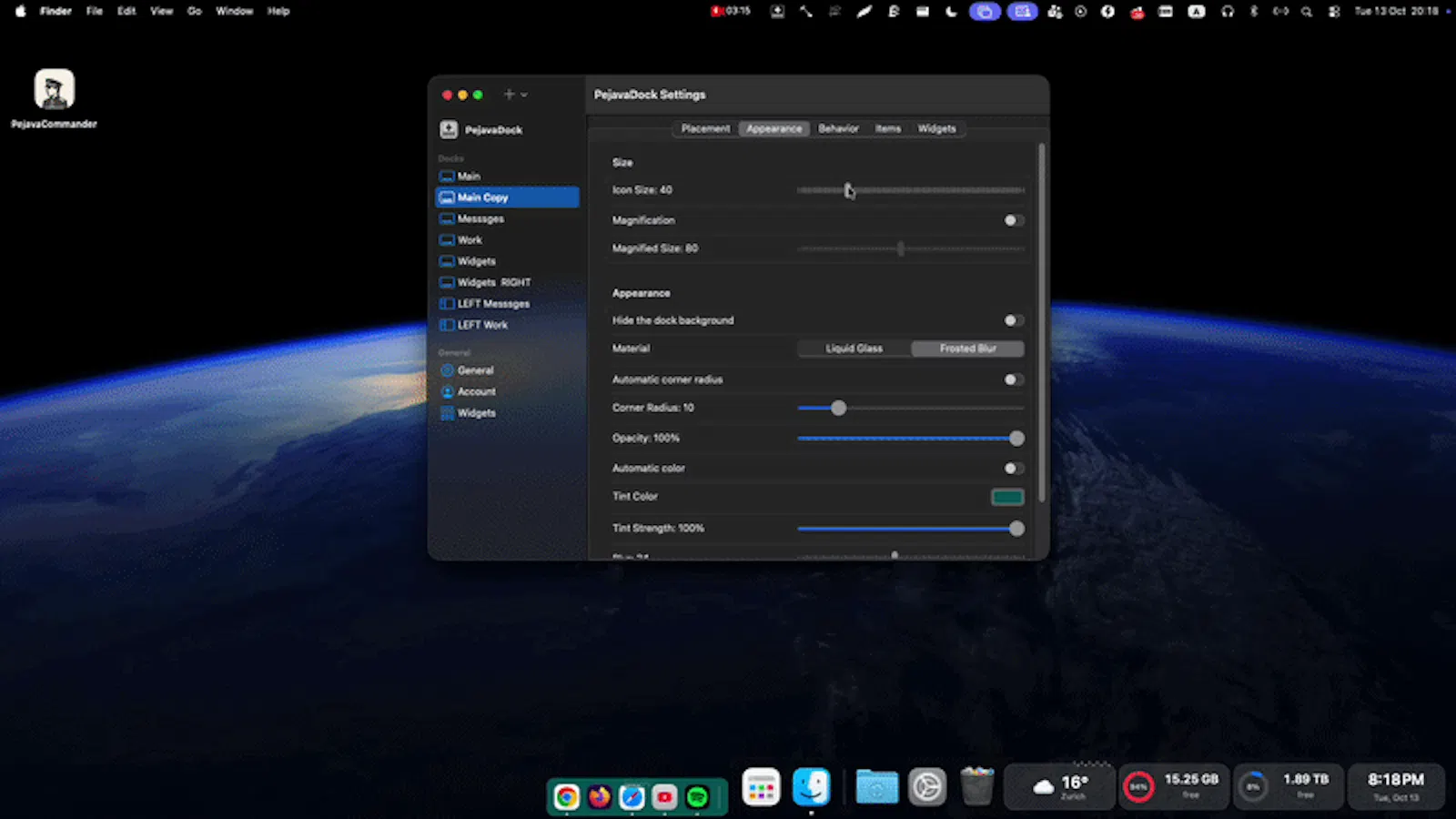The width and height of the screenshot is (1456, 819).
Task: Open the Help menu
Action: pos(278,11)
